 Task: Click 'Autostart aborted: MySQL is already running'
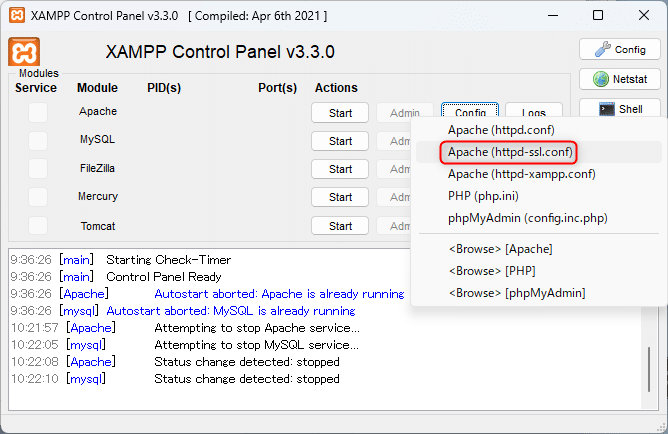click(x=231, y=311)
